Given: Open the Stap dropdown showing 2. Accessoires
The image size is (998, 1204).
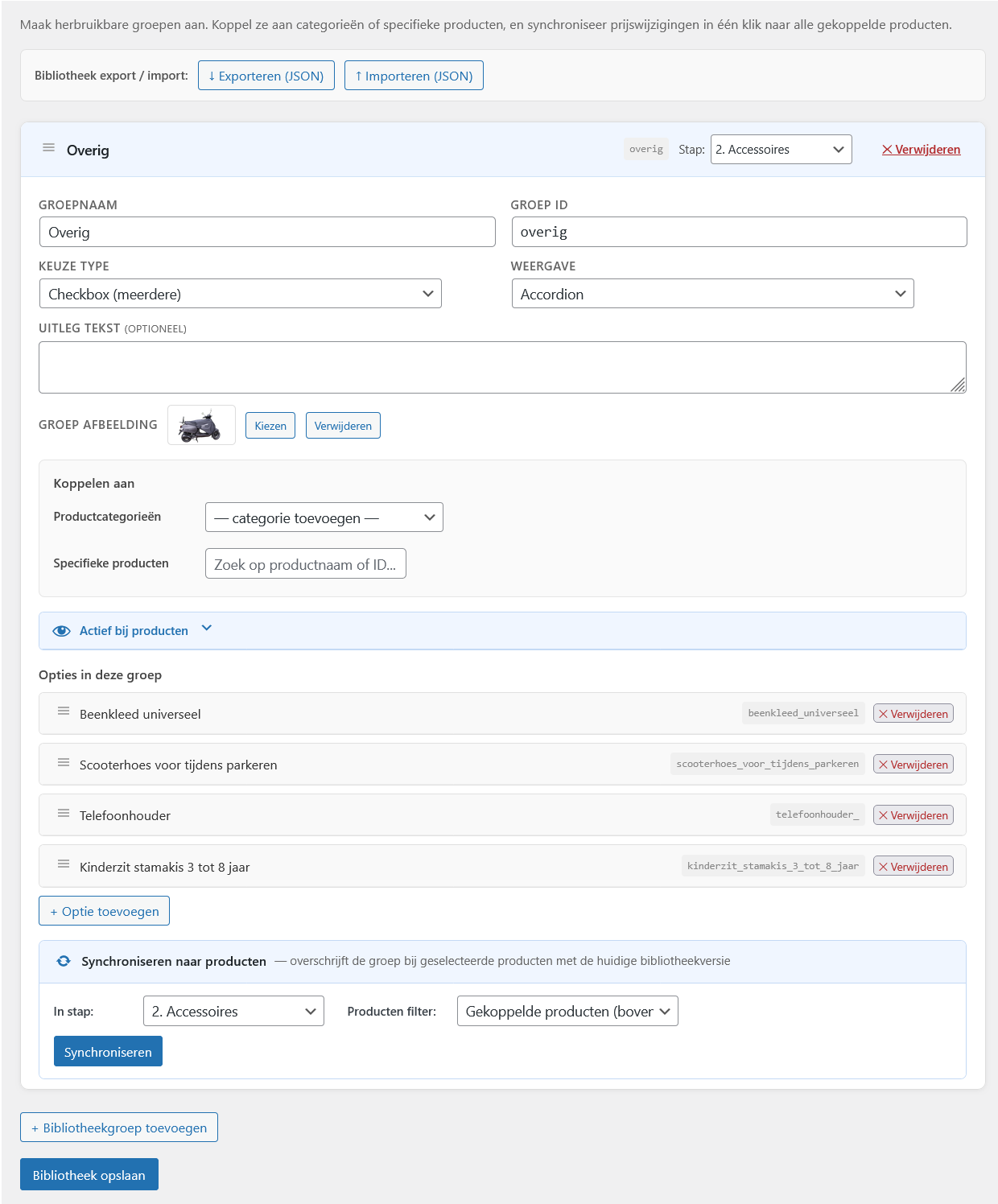Looking at the screenshot, I should [780, 149].
